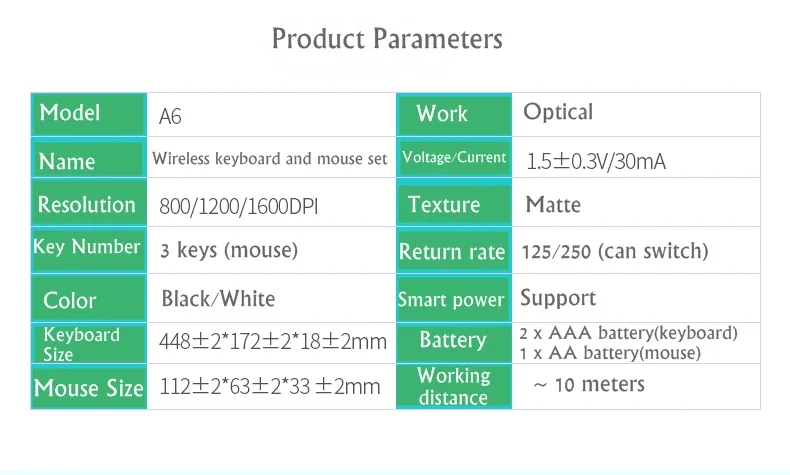This screenshot has width=790, height=475.
Task: Select the Keyboard Size label cell
Action: point(89,343)
